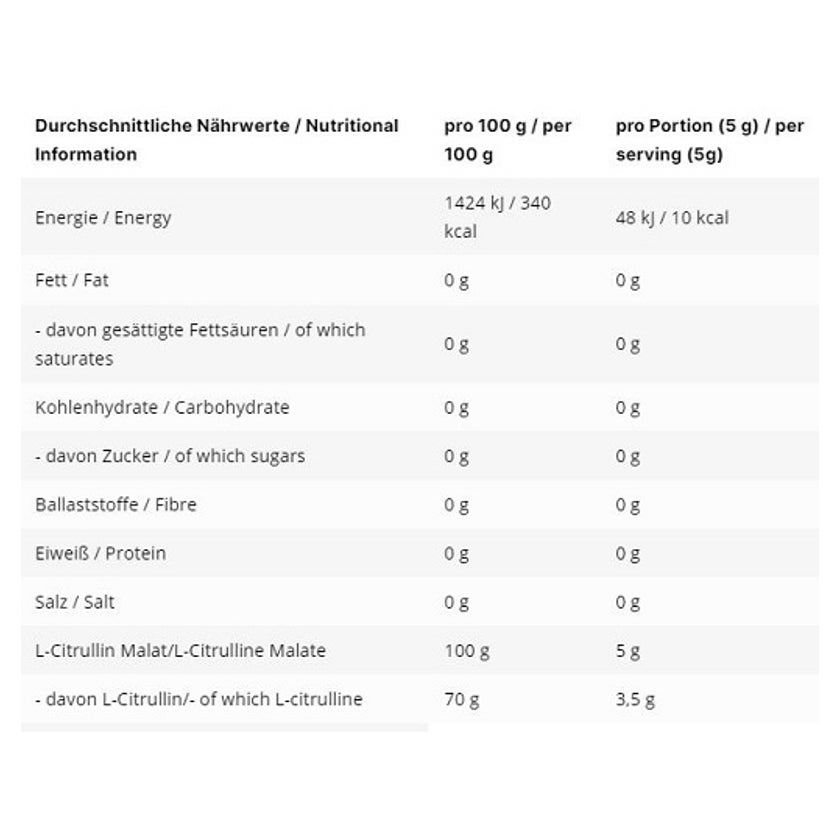Select the 5 g per serving value
The height and width of the screenshot is (840, 840).
(x=627, y=651)
